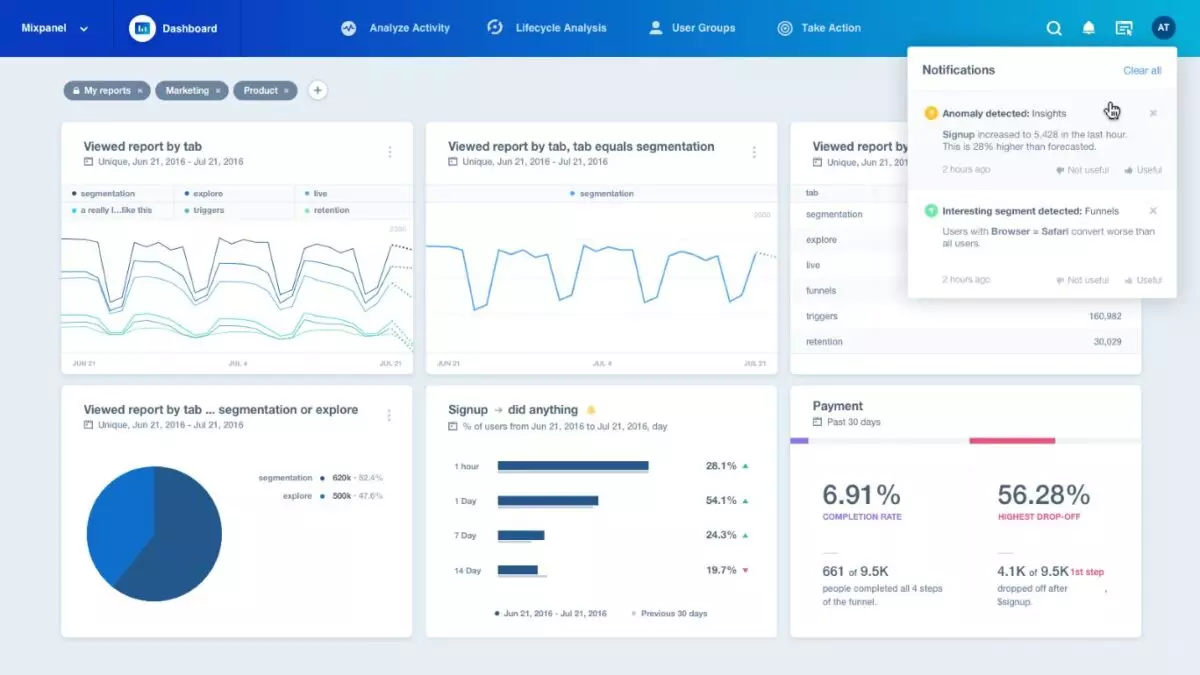Open the AT user avatar menu
Image resolution: width=1200 pixels, height=675 pixels.
pyautogui.click(x=1163, y=28)
